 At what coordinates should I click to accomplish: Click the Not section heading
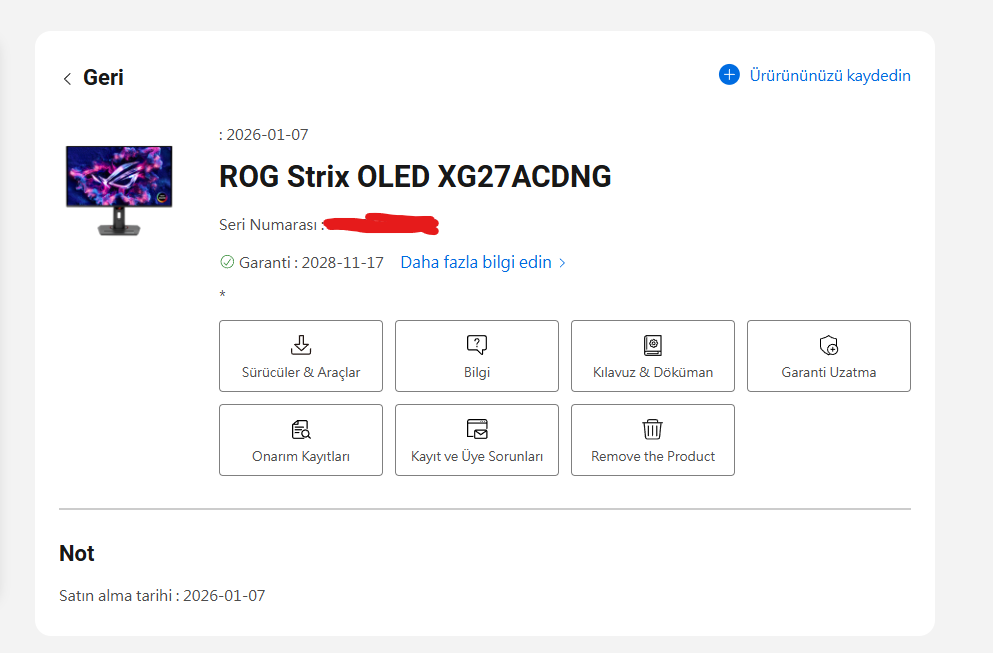[x=77, y=554]
